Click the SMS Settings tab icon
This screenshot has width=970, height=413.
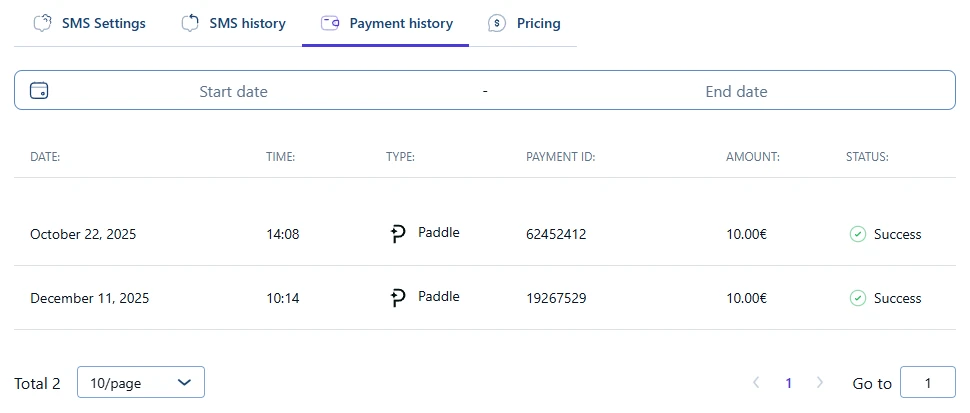point(42,23)
